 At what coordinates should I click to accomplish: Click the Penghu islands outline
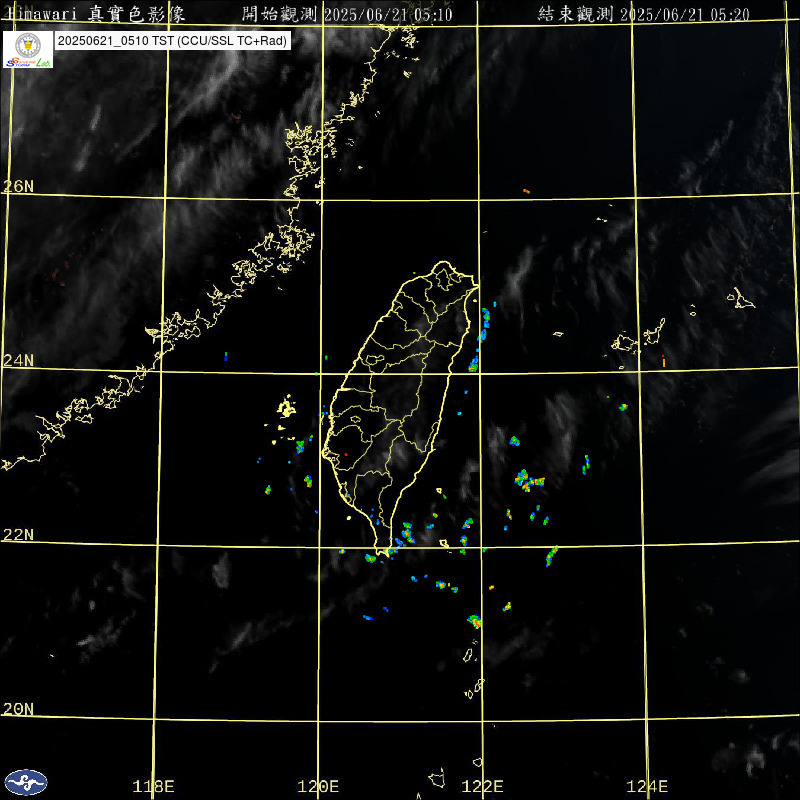pyautogui.click(x=286, y=409)
